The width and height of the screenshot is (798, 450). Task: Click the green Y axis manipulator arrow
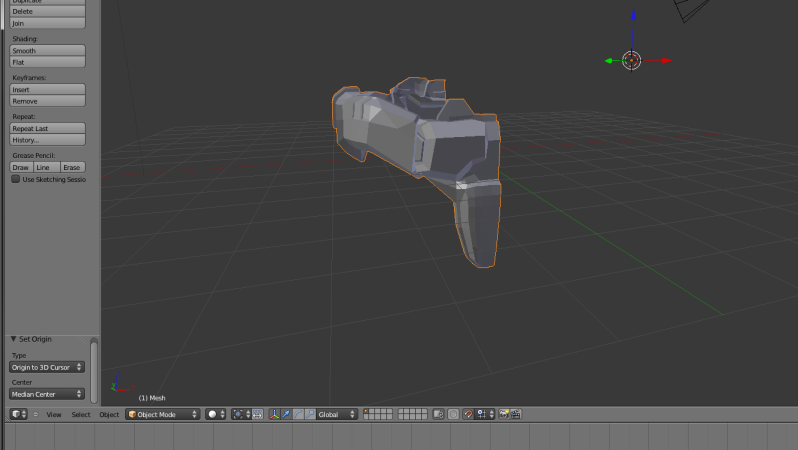point(609,61)
